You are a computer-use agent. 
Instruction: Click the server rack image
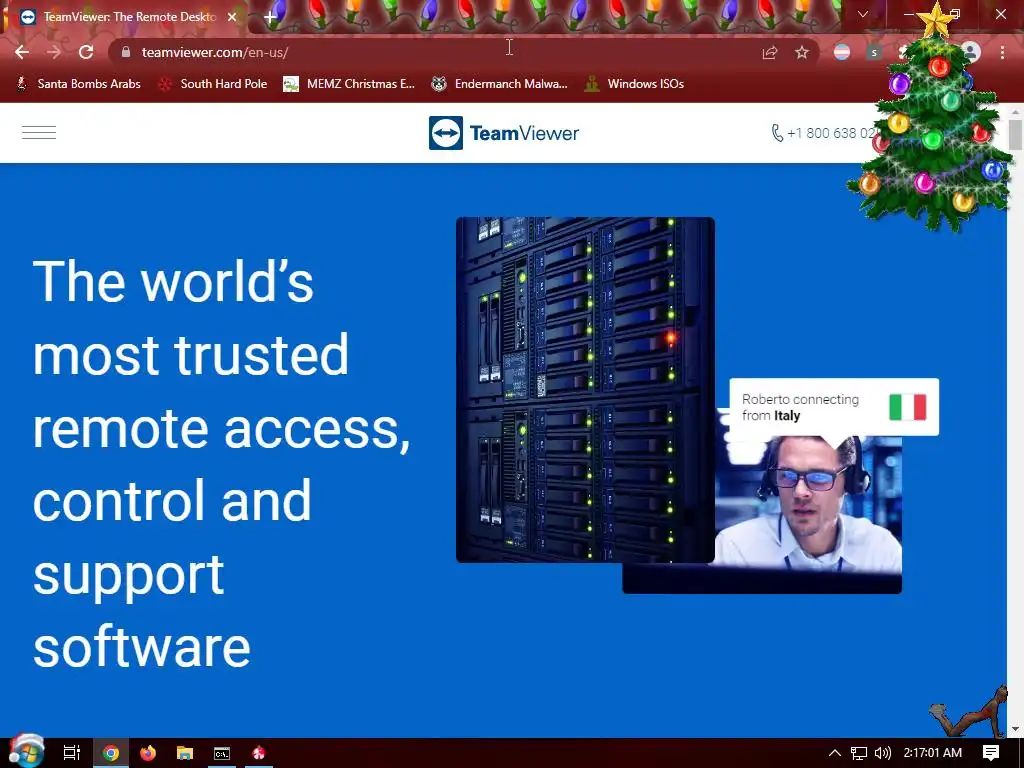click(585, 390)
